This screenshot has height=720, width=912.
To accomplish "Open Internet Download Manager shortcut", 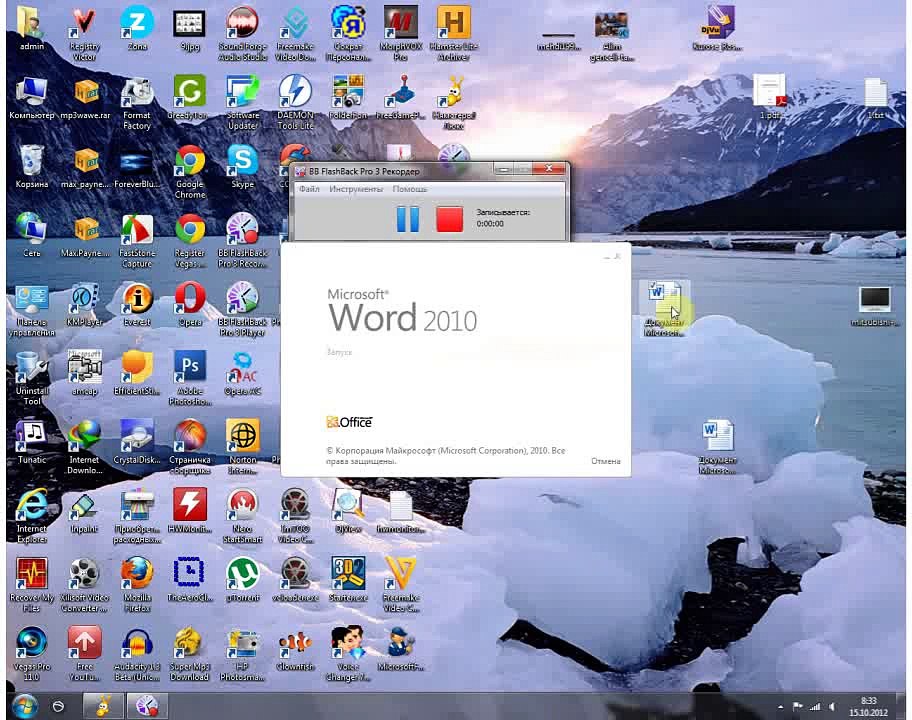I will [x=84, y=447].
